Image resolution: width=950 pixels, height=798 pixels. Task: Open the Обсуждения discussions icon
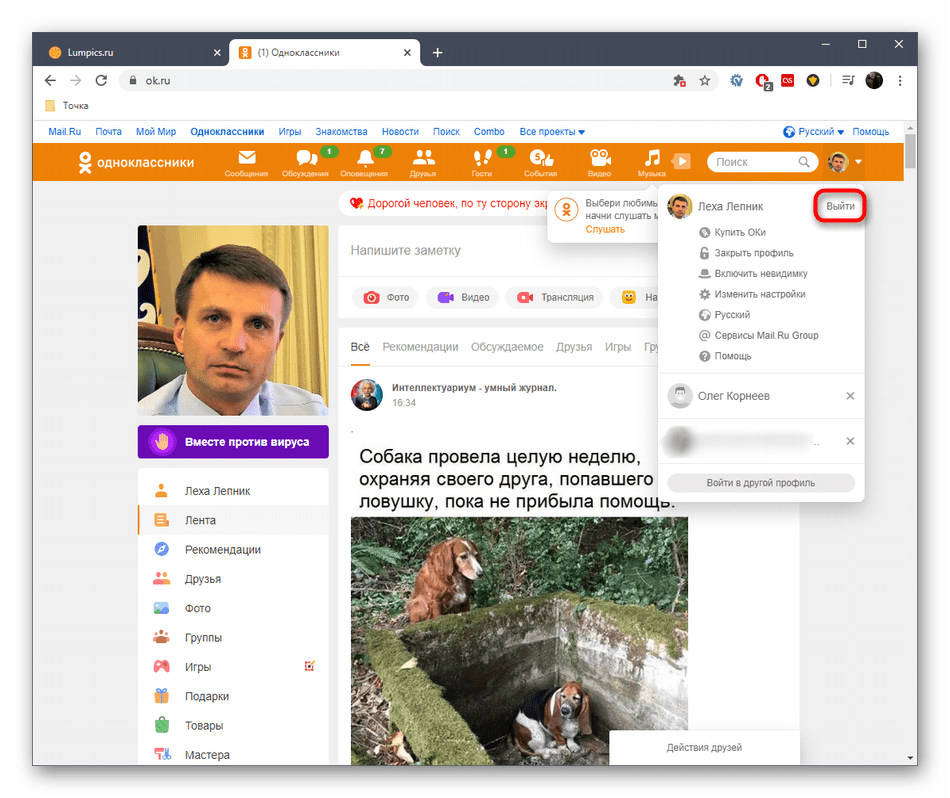click(306, 160)
